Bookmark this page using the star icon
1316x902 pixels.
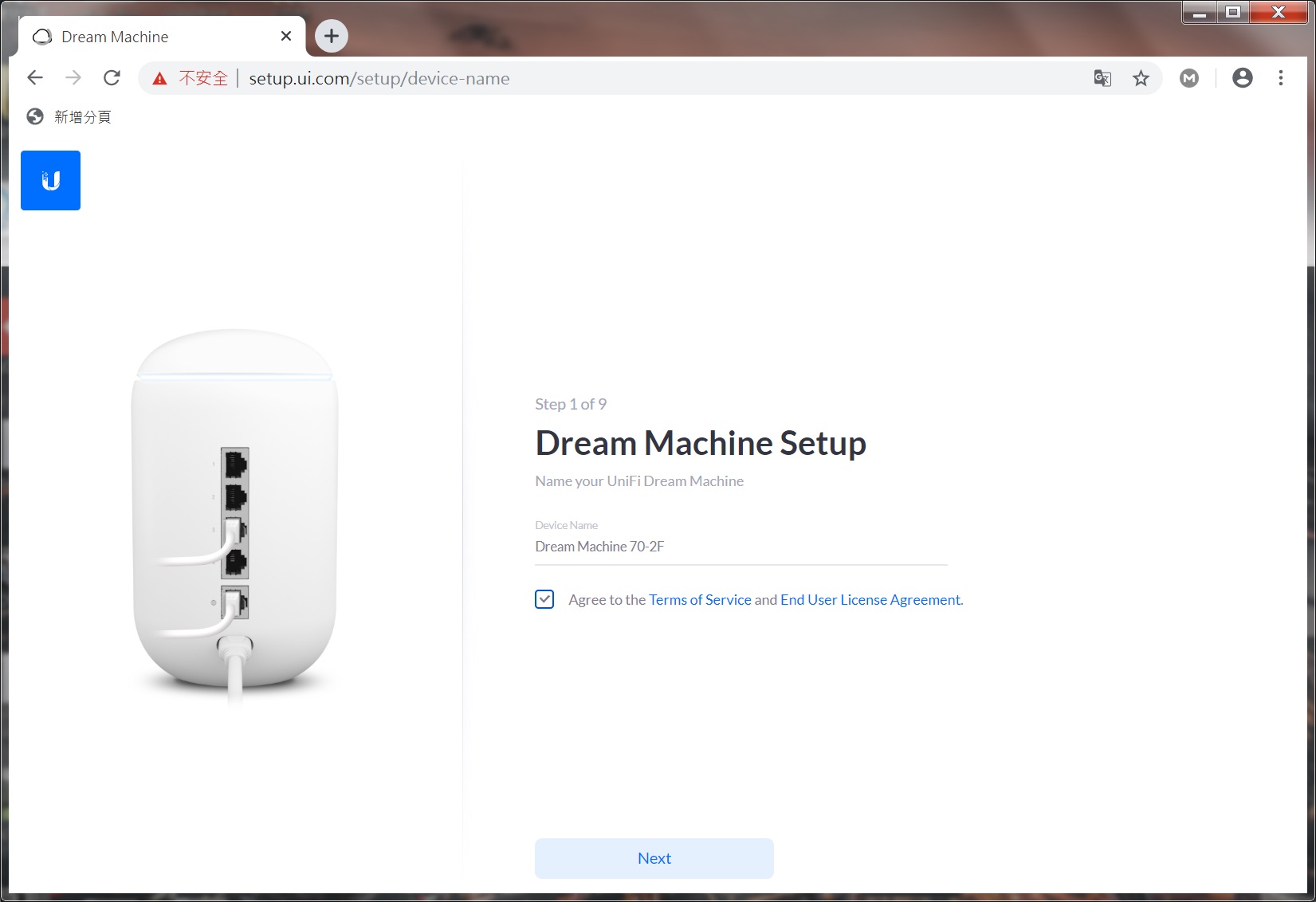pos(1141,77)
